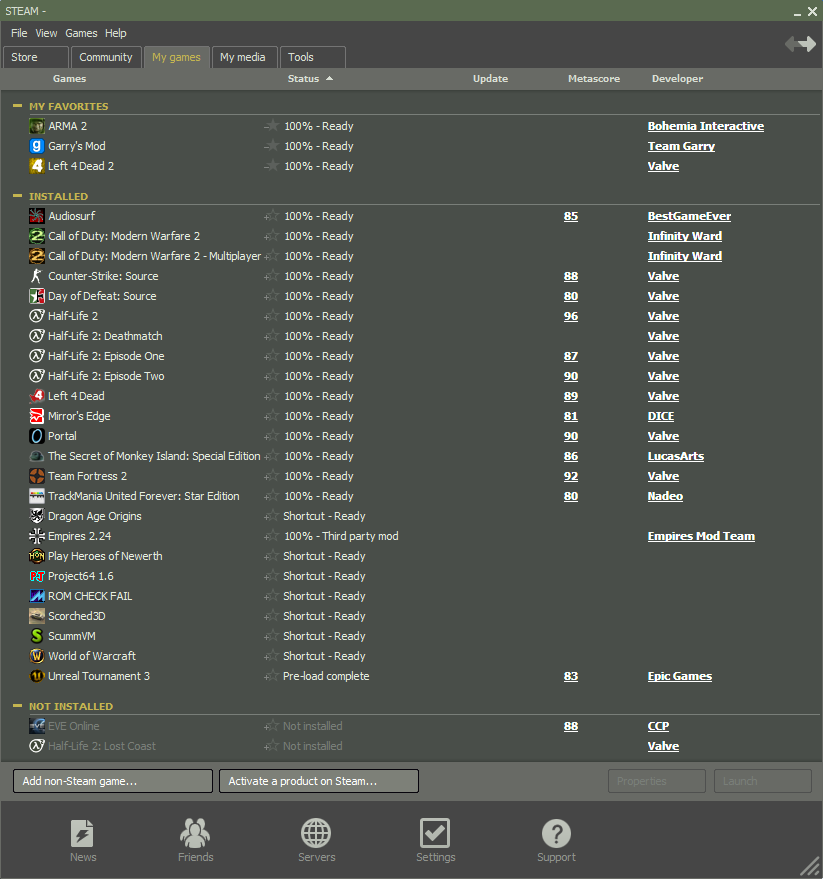
Task: Open the File menu
Action: click(19, 33)
